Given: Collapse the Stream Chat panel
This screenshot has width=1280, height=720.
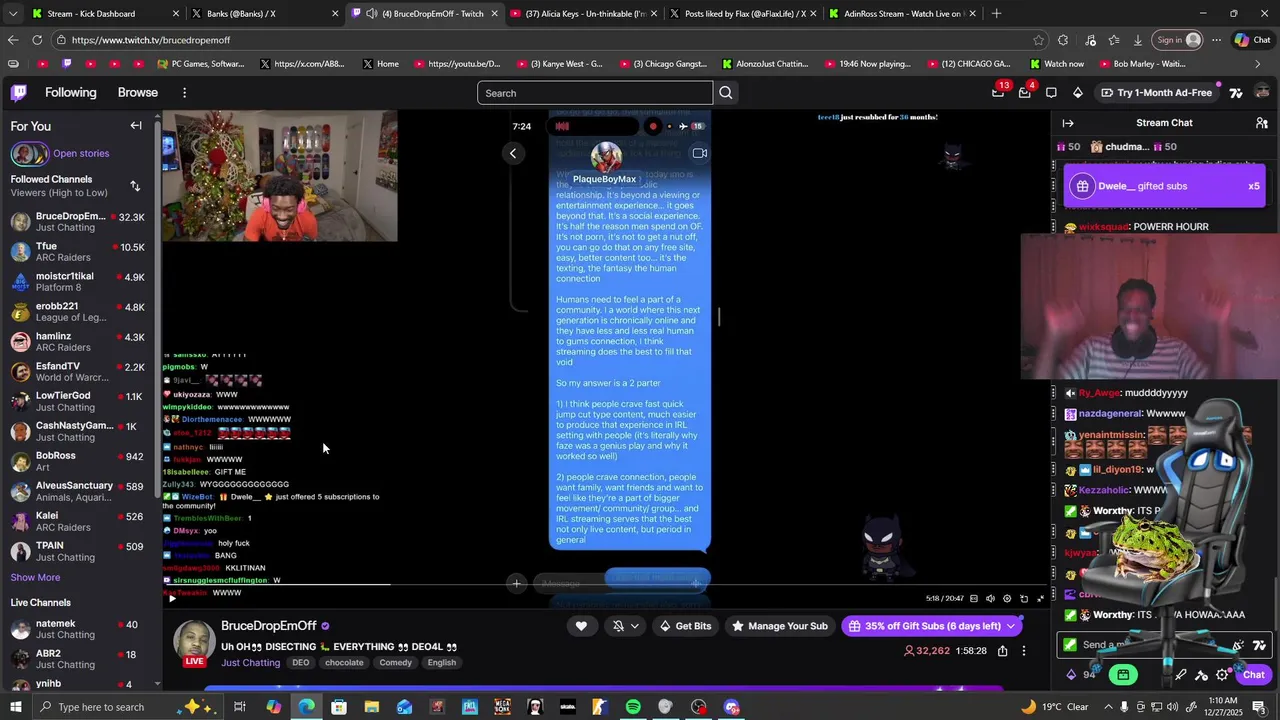Looking at the screenshot, I should pyautogui.click(x=1068, y=123).
